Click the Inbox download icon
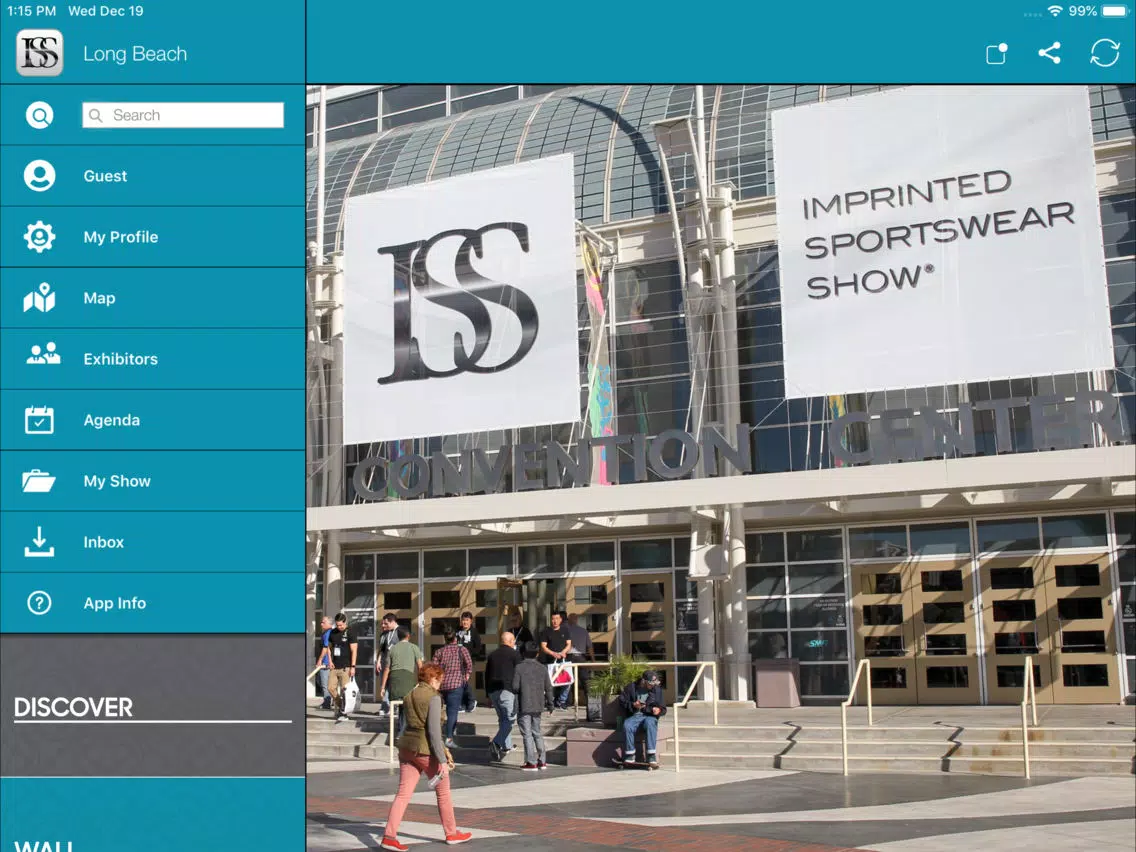This screenshot has width=1136, height=852. (x=39, y=542)
